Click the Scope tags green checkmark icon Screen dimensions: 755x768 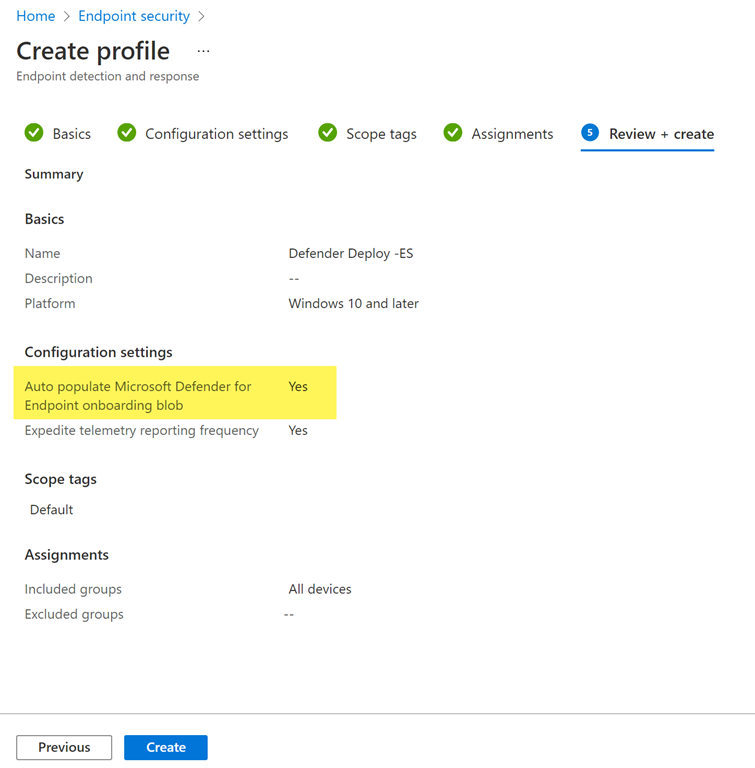click(328, 133)
